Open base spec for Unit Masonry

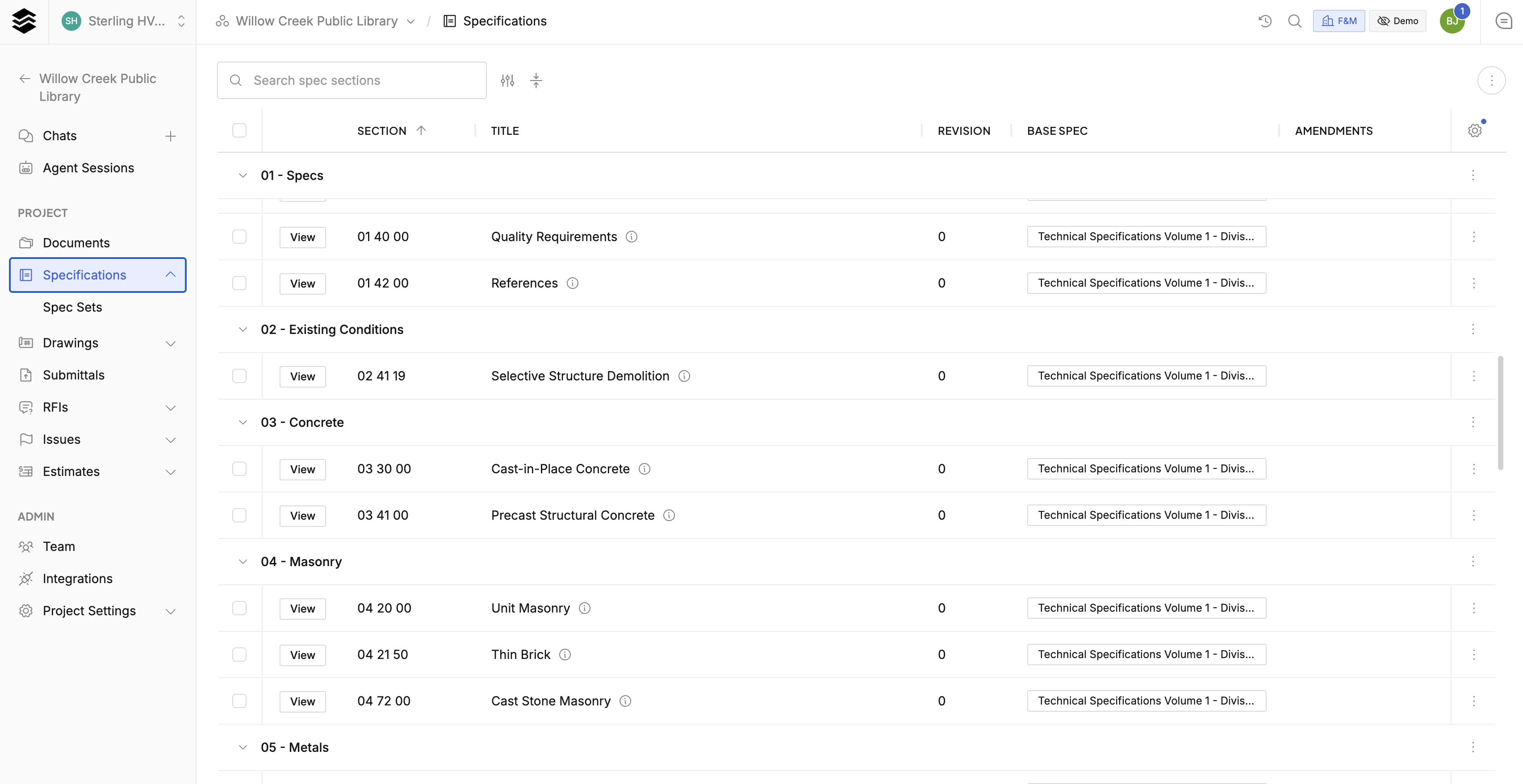pos(1146,609)
